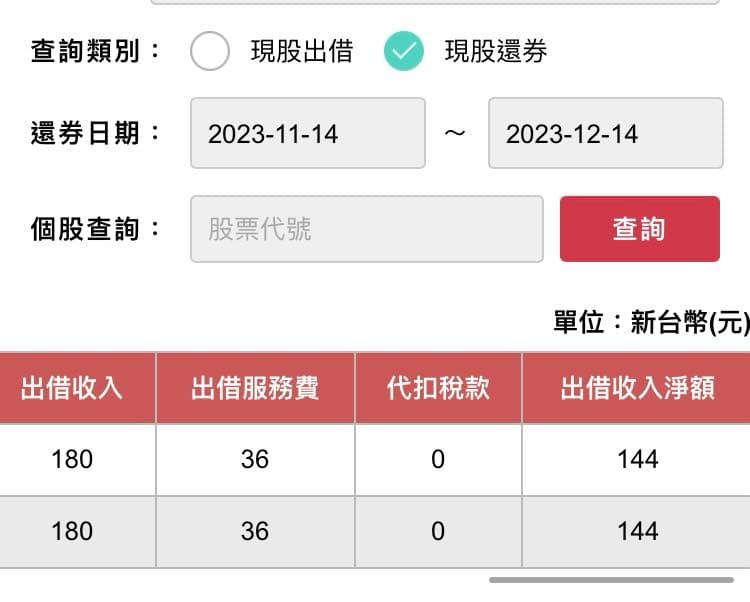Click the 股票代號 stock code input

[x=366, y=229]
